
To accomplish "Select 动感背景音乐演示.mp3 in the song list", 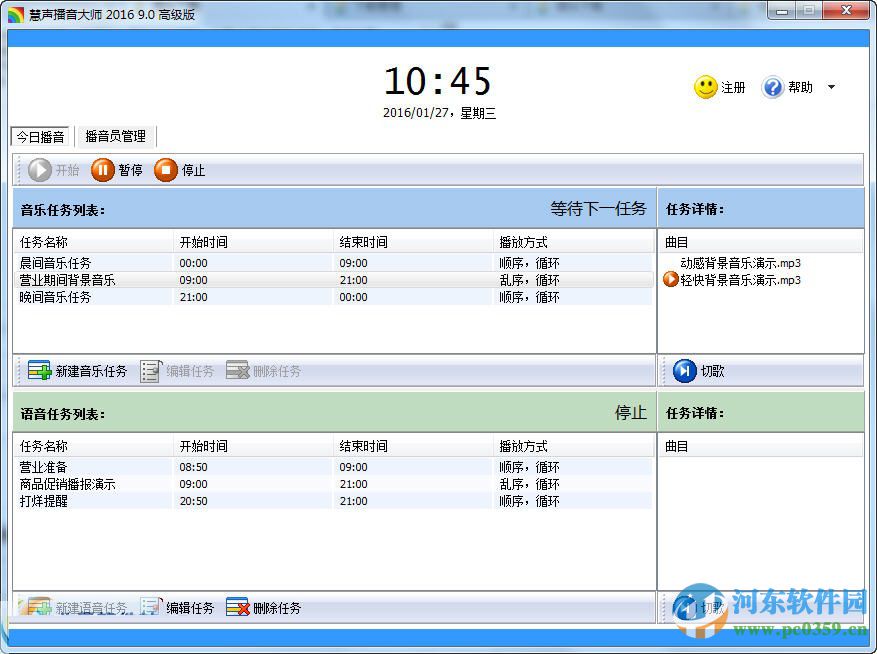I will pos(740,264).
